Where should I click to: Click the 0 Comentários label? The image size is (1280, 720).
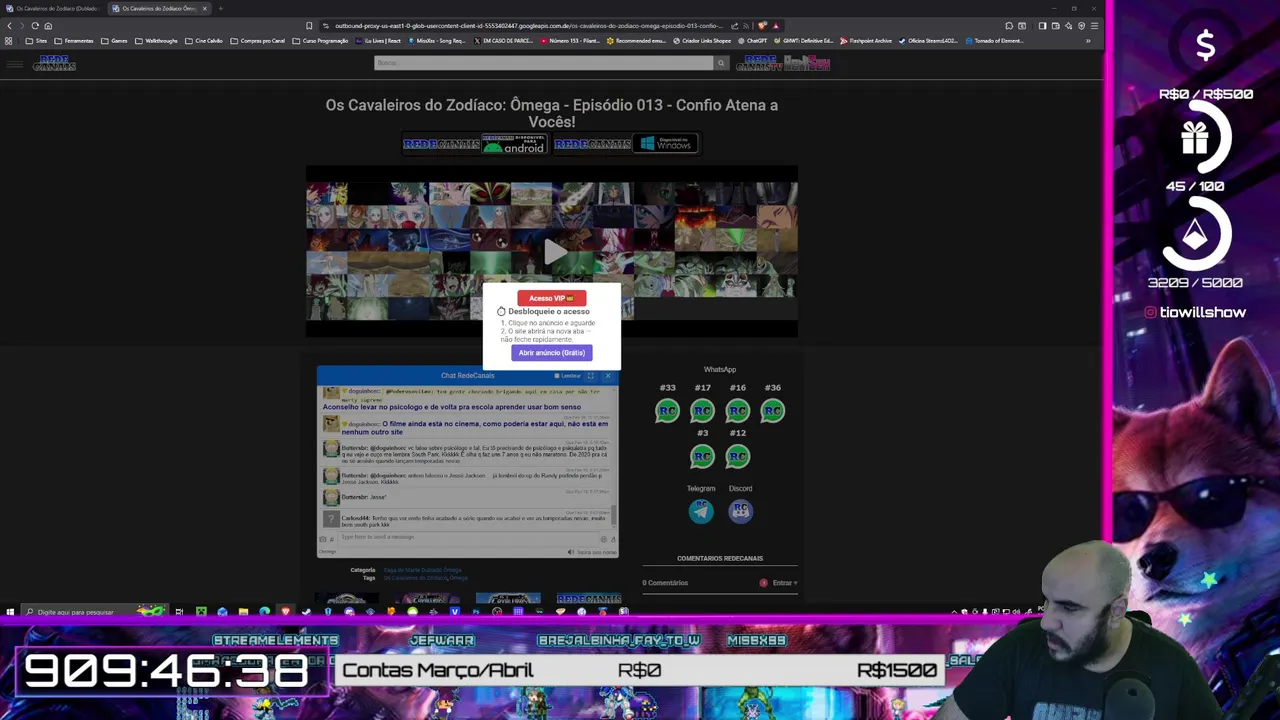point(665,583)
